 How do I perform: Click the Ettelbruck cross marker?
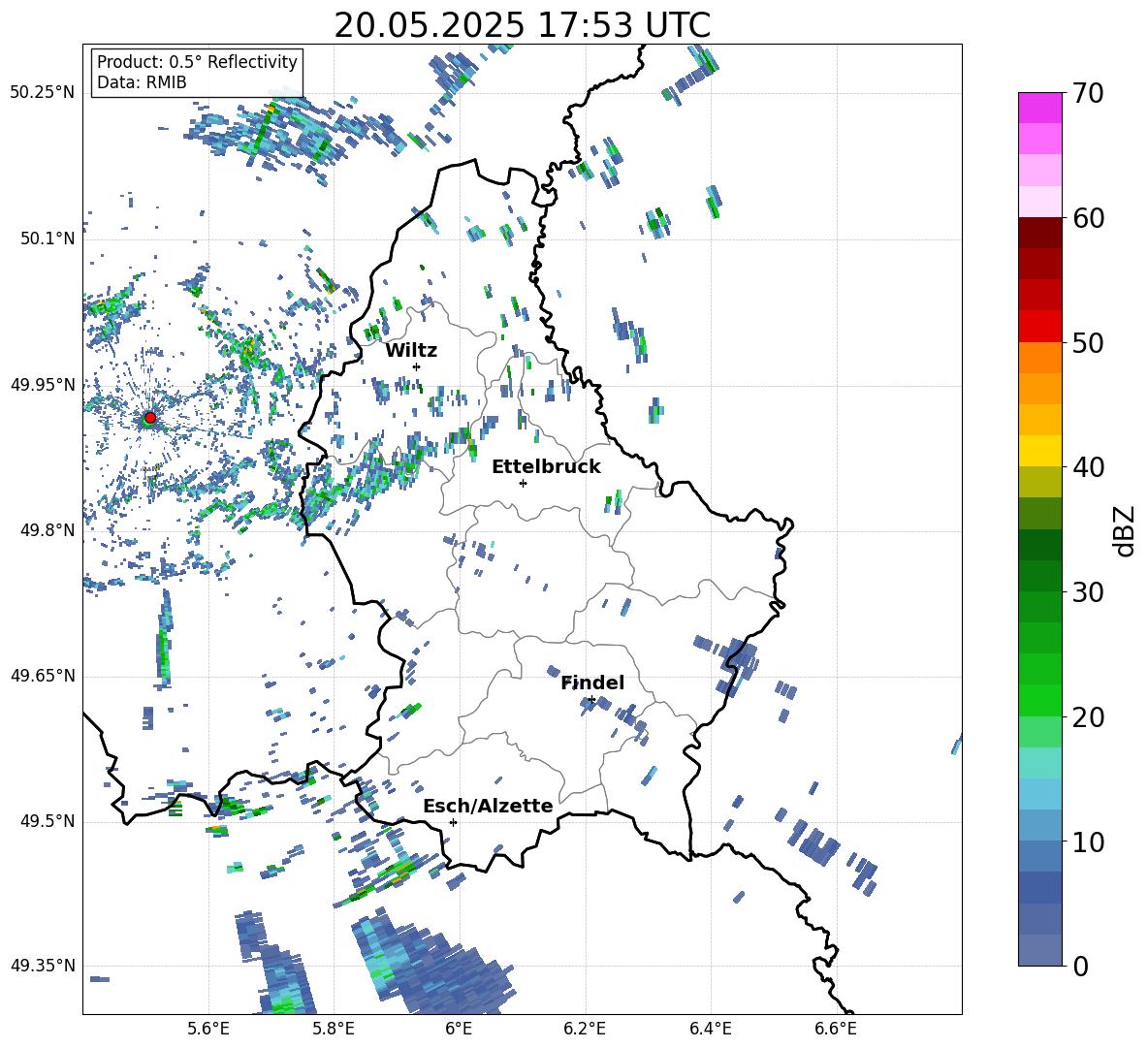(523, 483)
